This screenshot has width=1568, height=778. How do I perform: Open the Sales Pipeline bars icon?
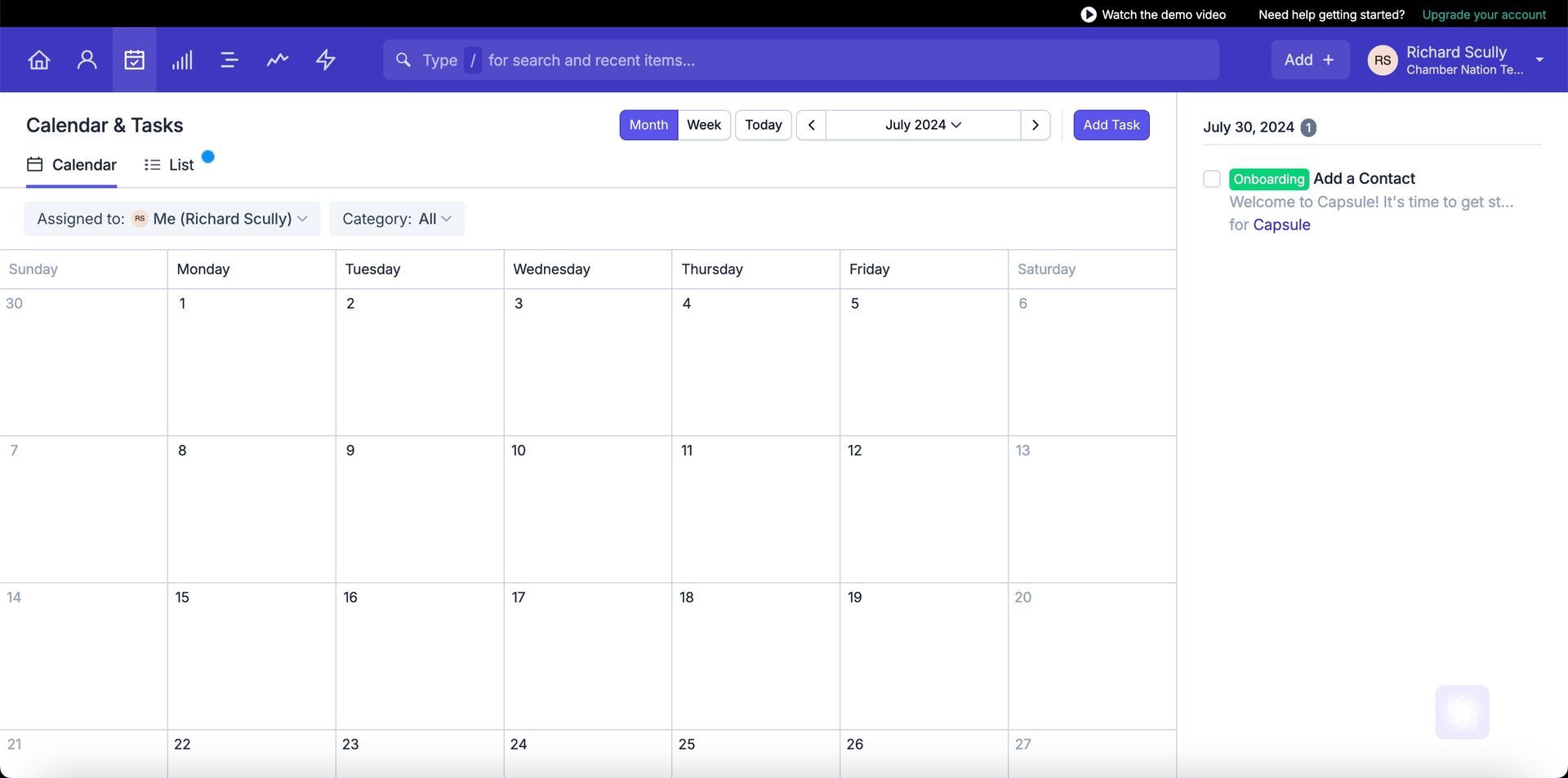pos(182,60)
